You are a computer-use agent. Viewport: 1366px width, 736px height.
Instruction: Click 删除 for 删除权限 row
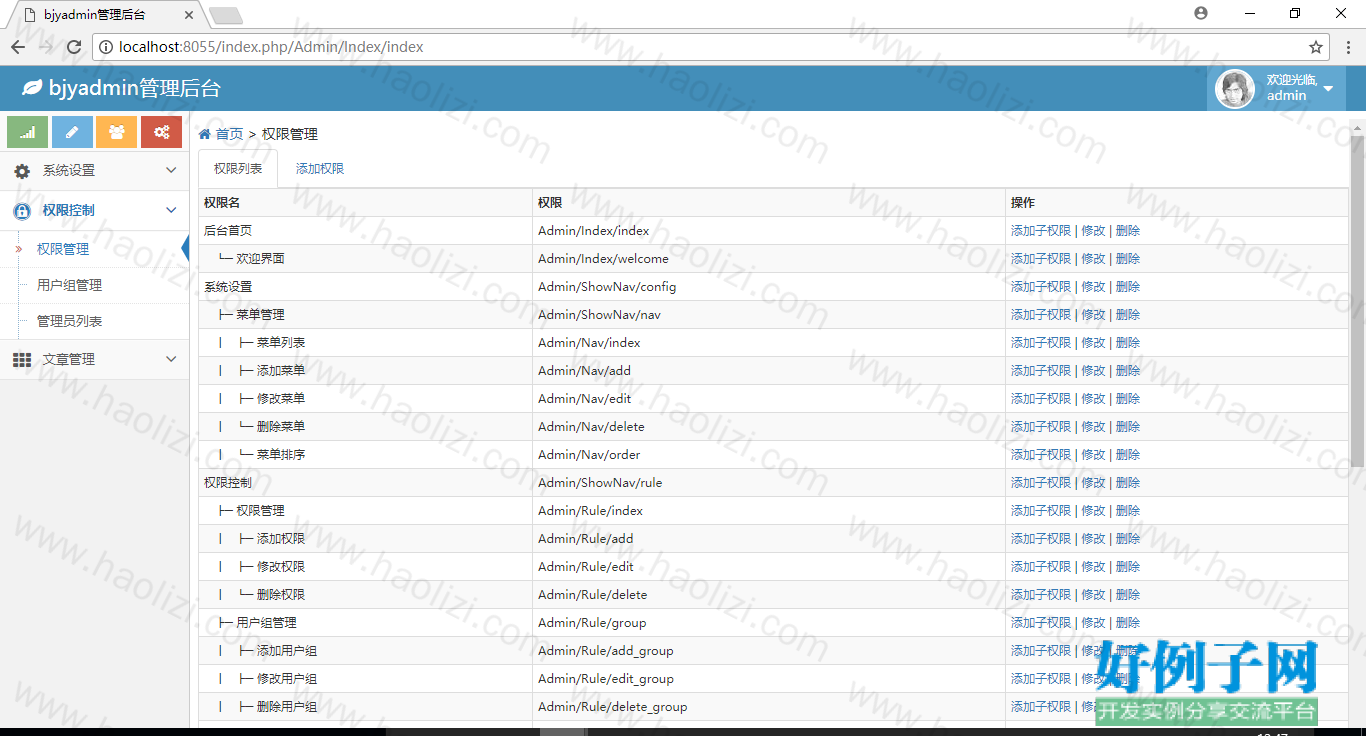coord(1128,595)
